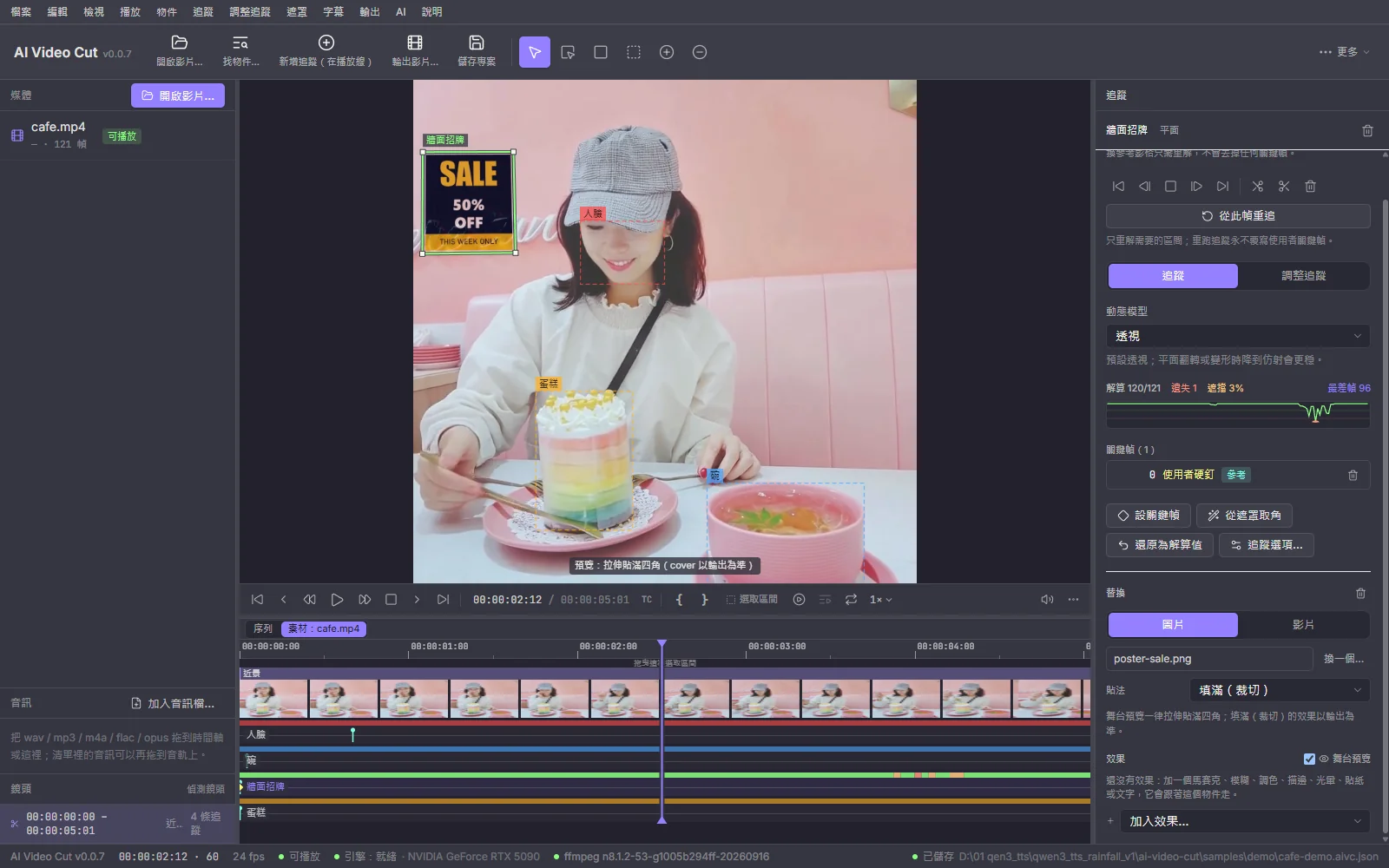Click the 從此幀重追 button
Image resolution: width=1389 pixels, height=868 pixels.
[x=1238, y=216]
